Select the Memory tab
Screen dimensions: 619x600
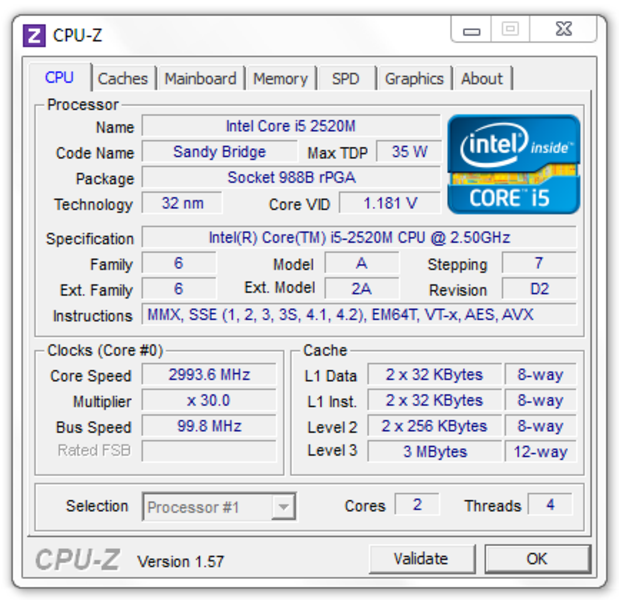pos(280,79)
